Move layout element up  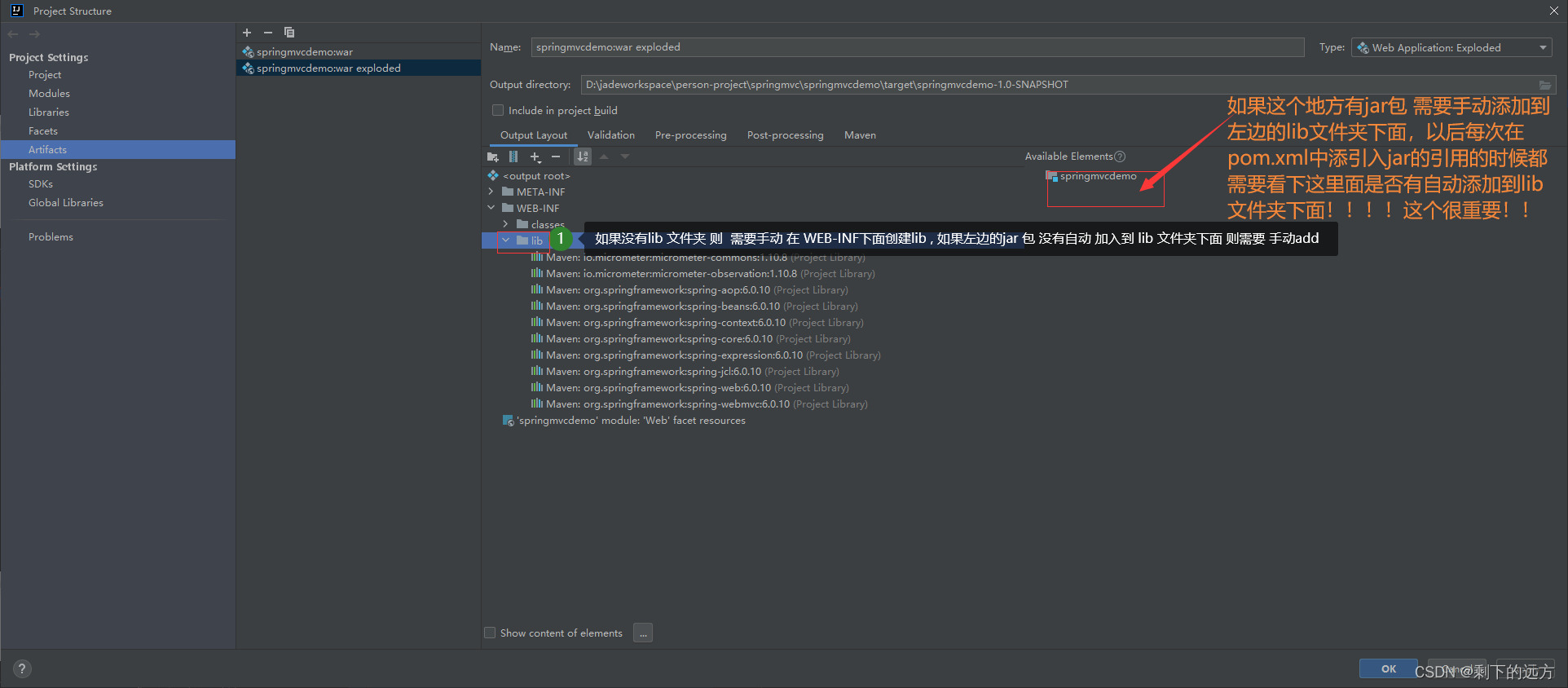(604, 157)
